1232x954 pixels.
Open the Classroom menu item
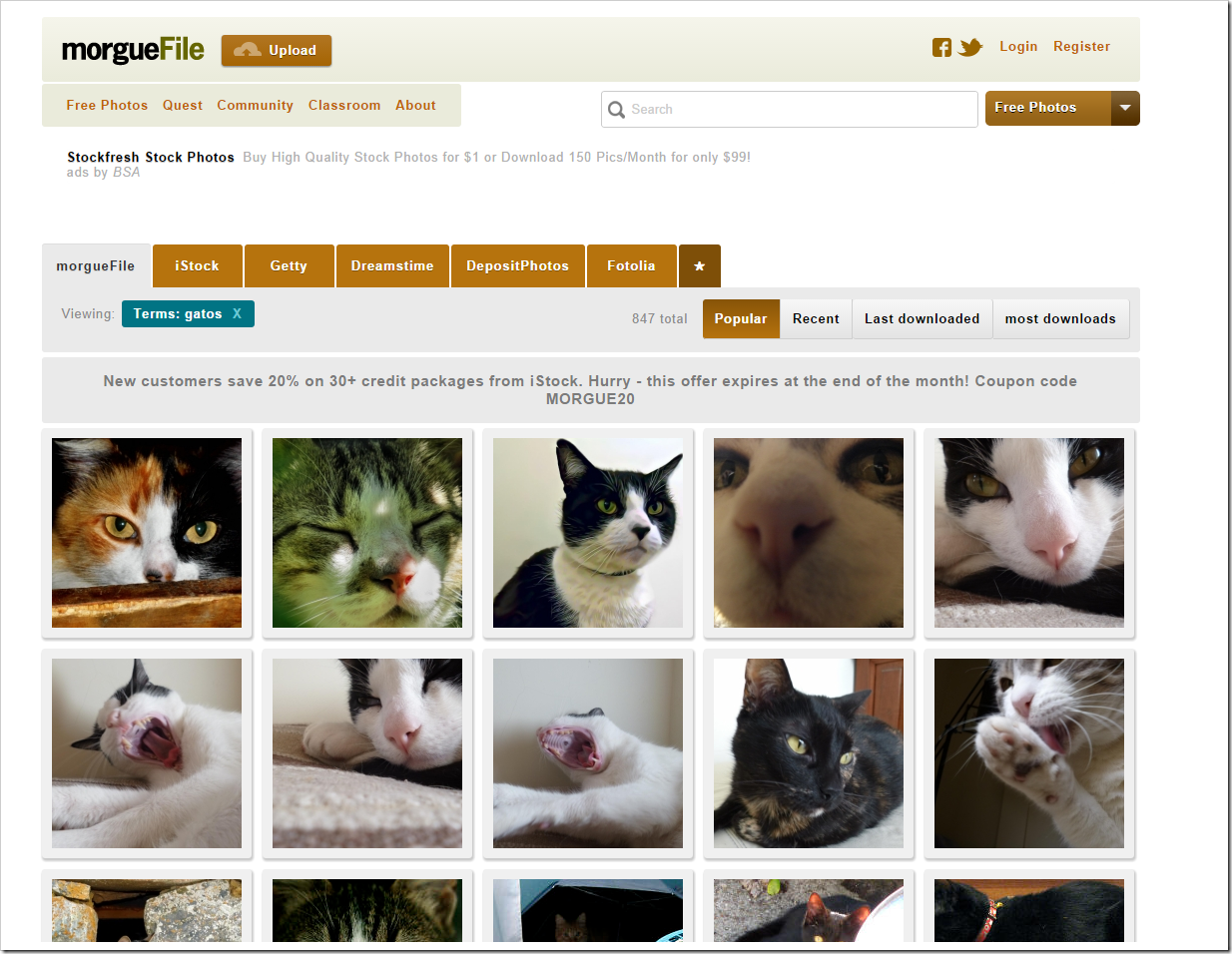[x=344, y=105]
